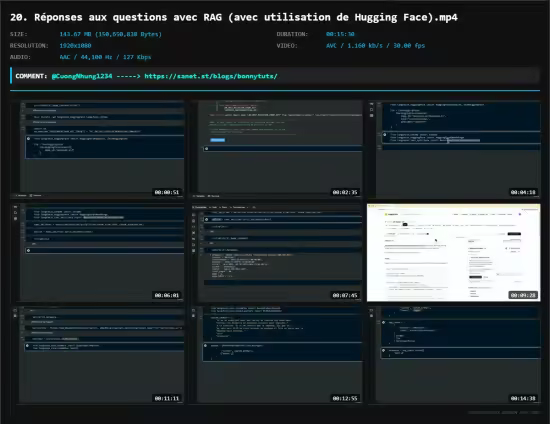Click the "RESOLUTION:" label
The width and height of the screenshot is (550, 424).
pyautogui.click(x=29, y=46)
